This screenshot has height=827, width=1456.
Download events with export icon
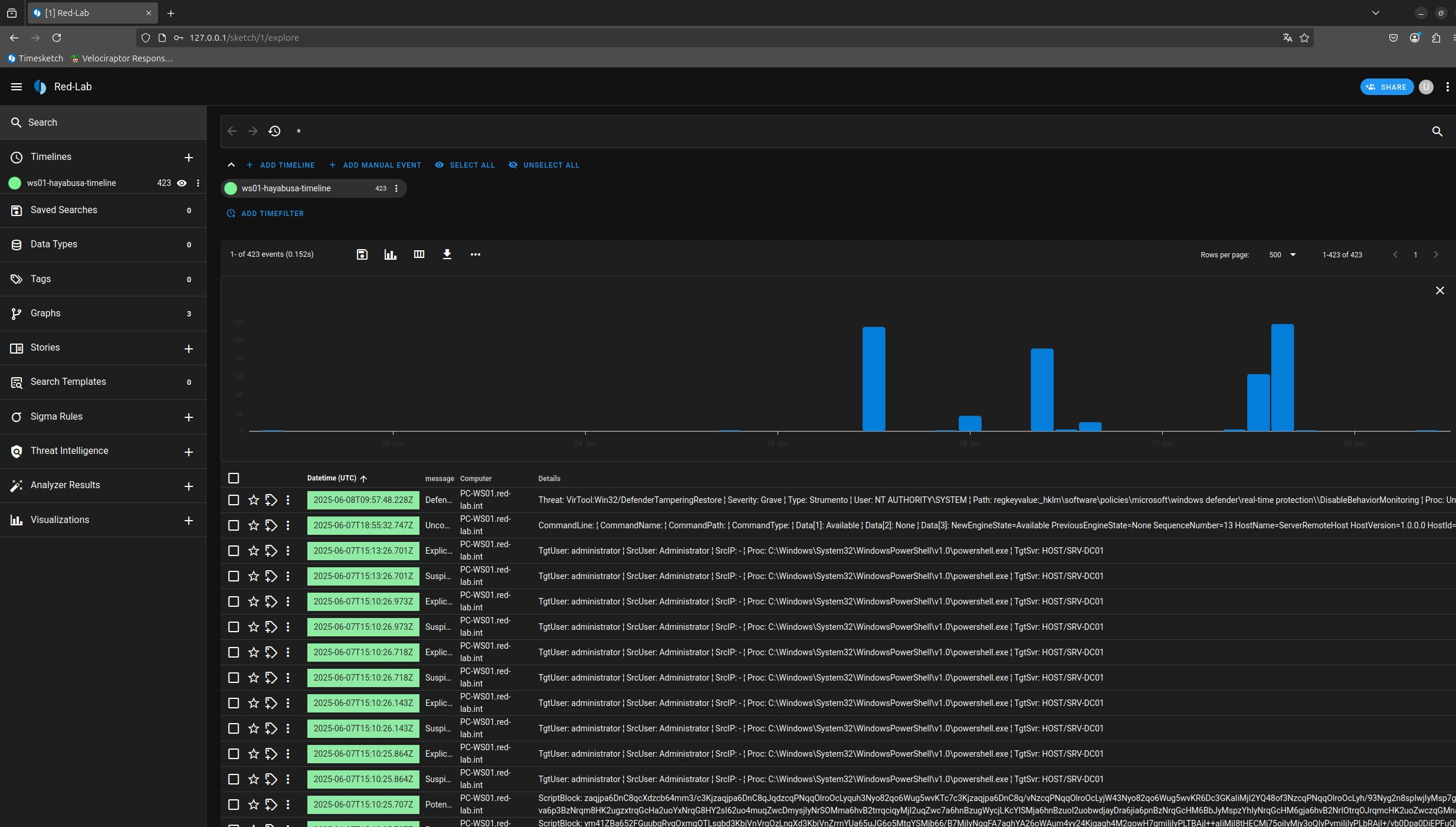pos(447,254)
